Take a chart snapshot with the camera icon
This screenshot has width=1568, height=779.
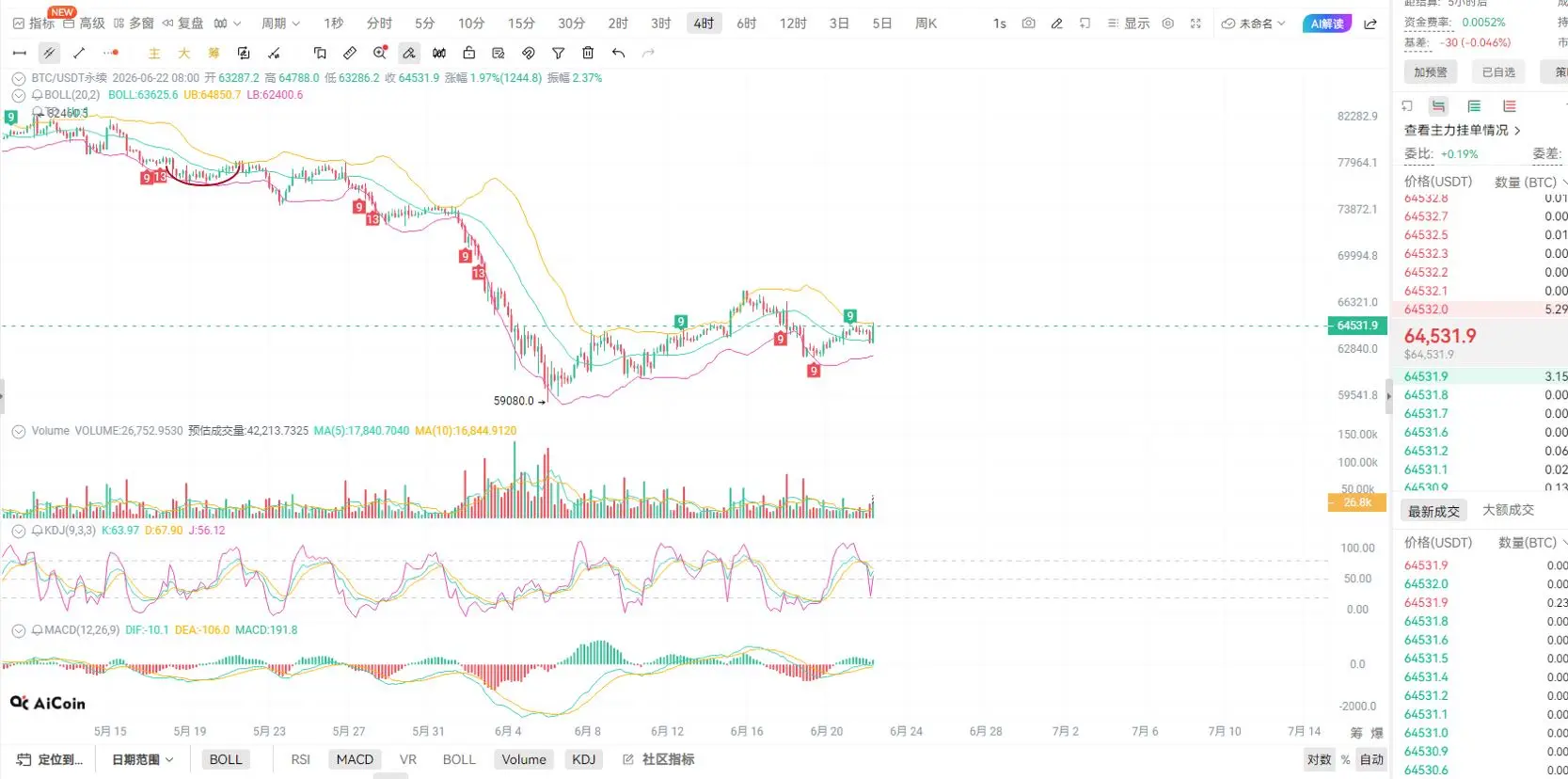(1029, 24)
